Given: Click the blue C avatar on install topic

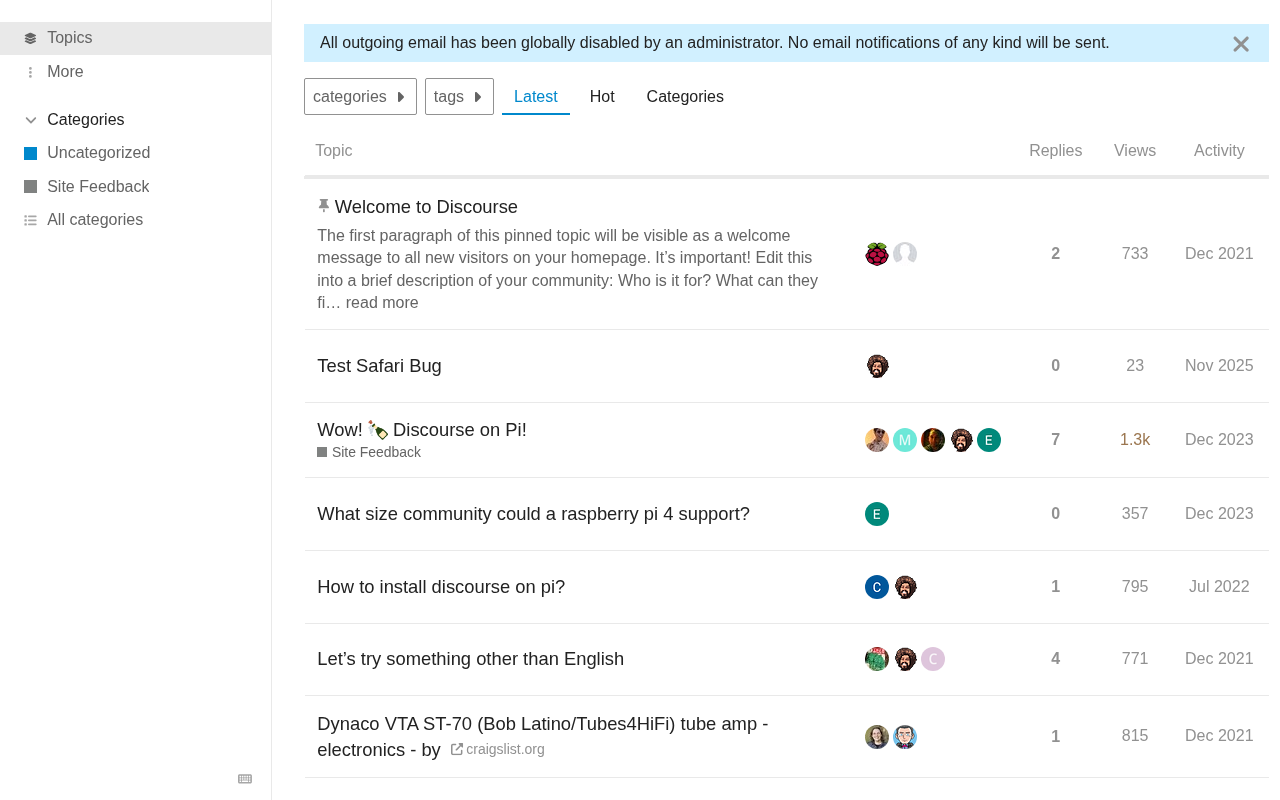Looking at the screenshot, I should (x=877, y=587).
